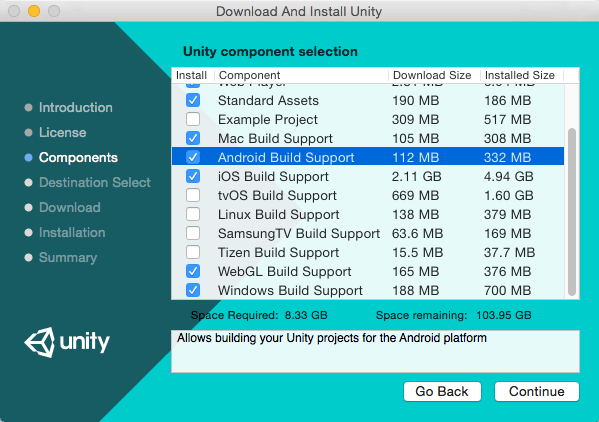Viewport: 599px width, 422px height.
Task: Select the Linux Build Support label
Action: [278, 215]
